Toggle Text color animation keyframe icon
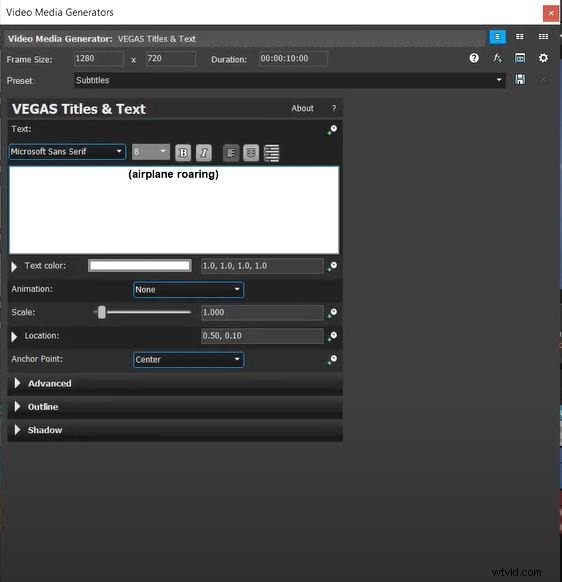Screen dimensions: 562x582 pyautogui.click(x=332, y=266)
